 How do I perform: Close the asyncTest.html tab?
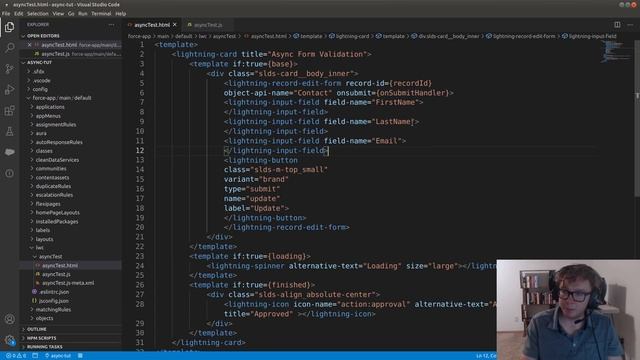coord(175,25)
